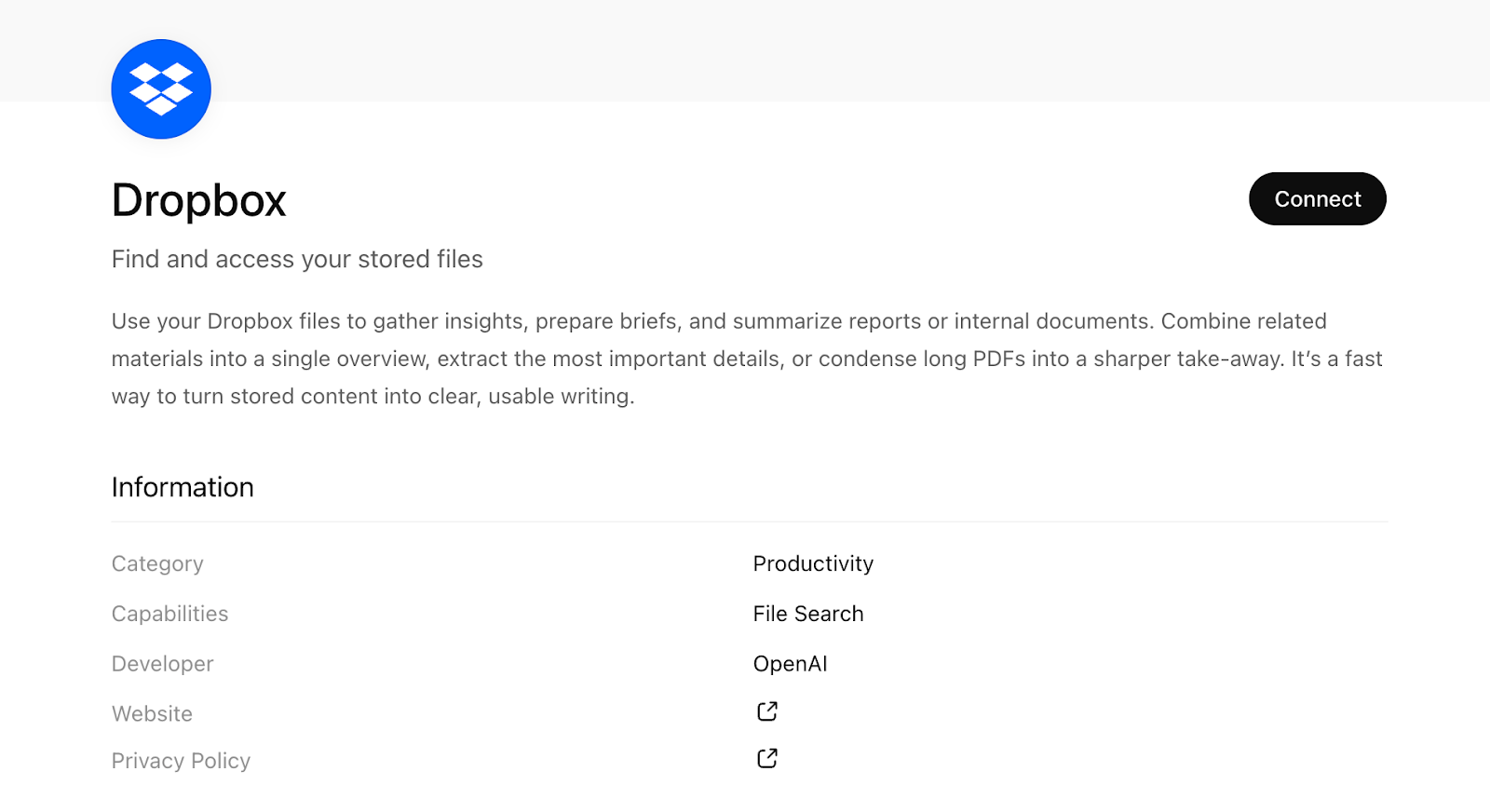The height and width of the screenshot is (812, 1490).
Task: Click the Privacy Policy row label
Action: 180,760
